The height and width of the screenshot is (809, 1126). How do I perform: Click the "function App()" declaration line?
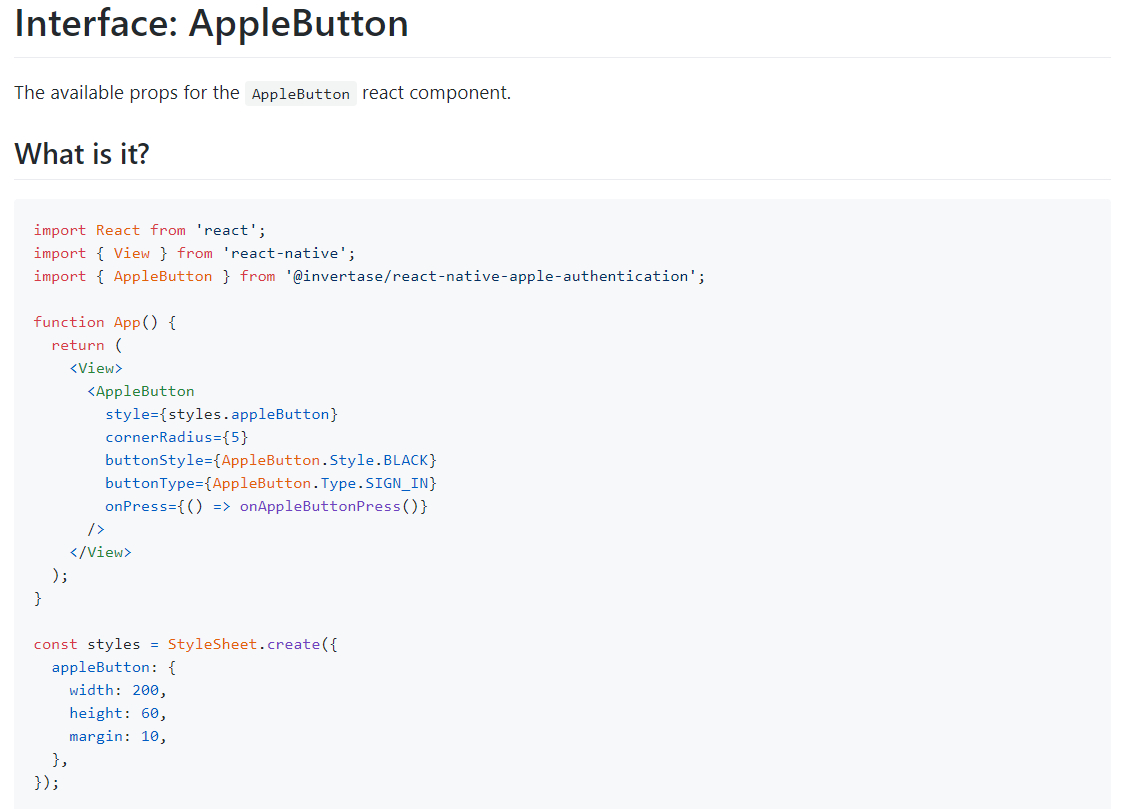104,322
